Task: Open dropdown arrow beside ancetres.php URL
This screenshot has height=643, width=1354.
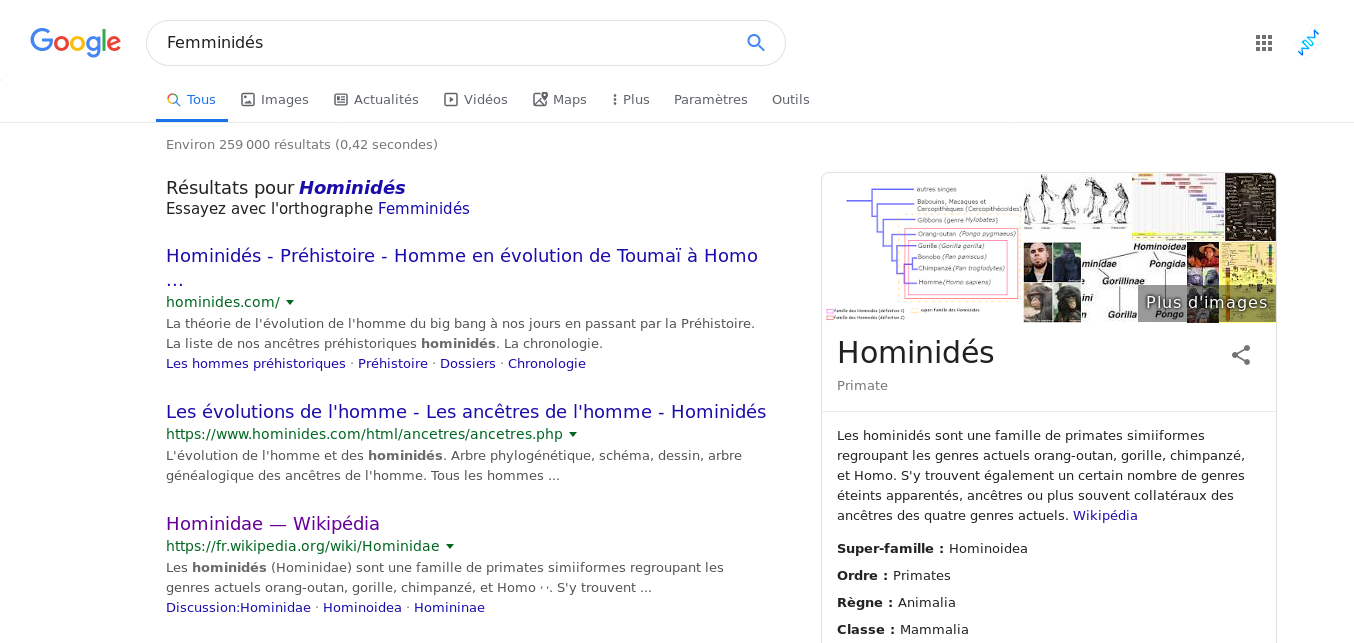Action: (573, 434)
